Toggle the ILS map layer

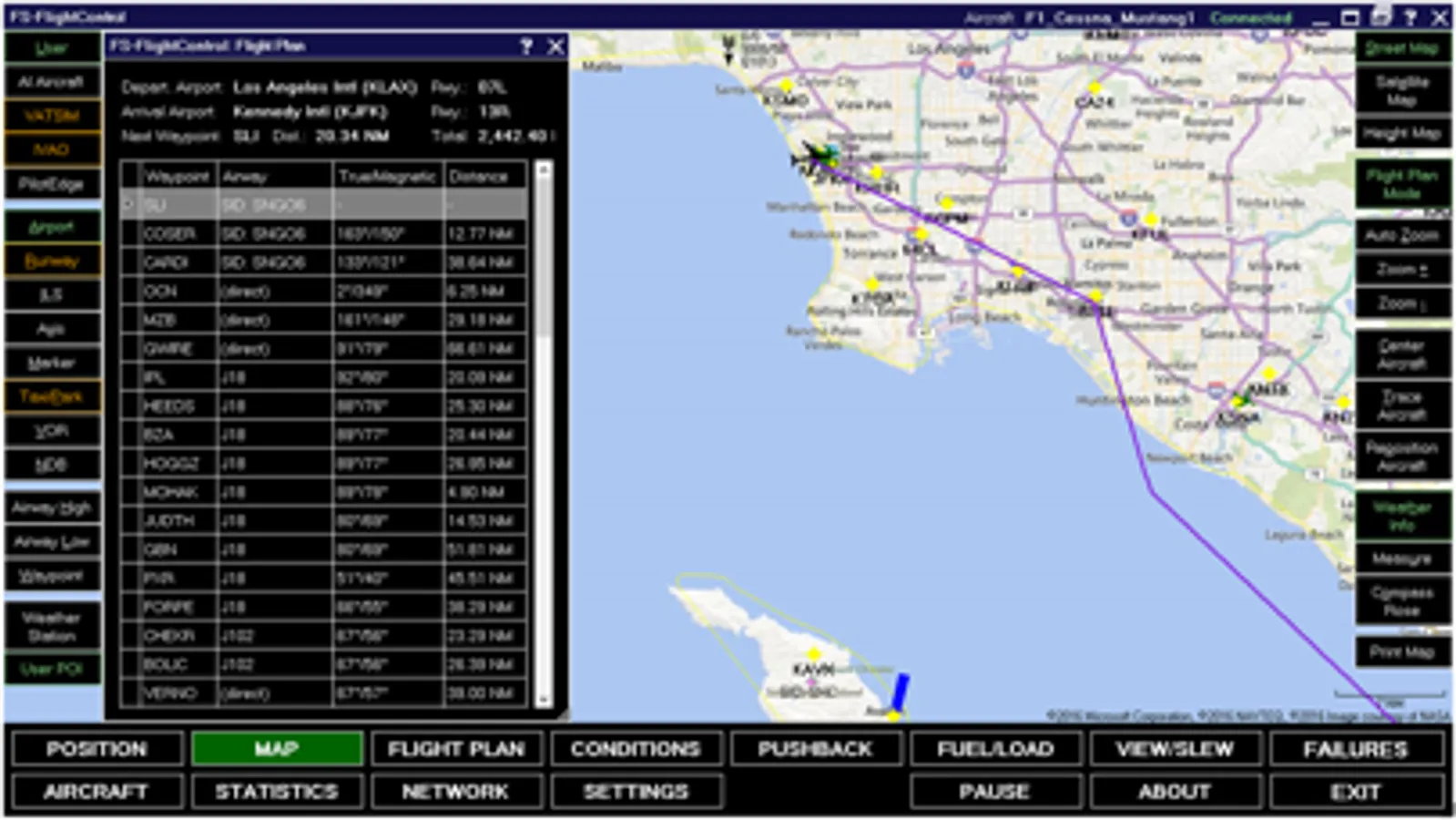coord(52,295)
